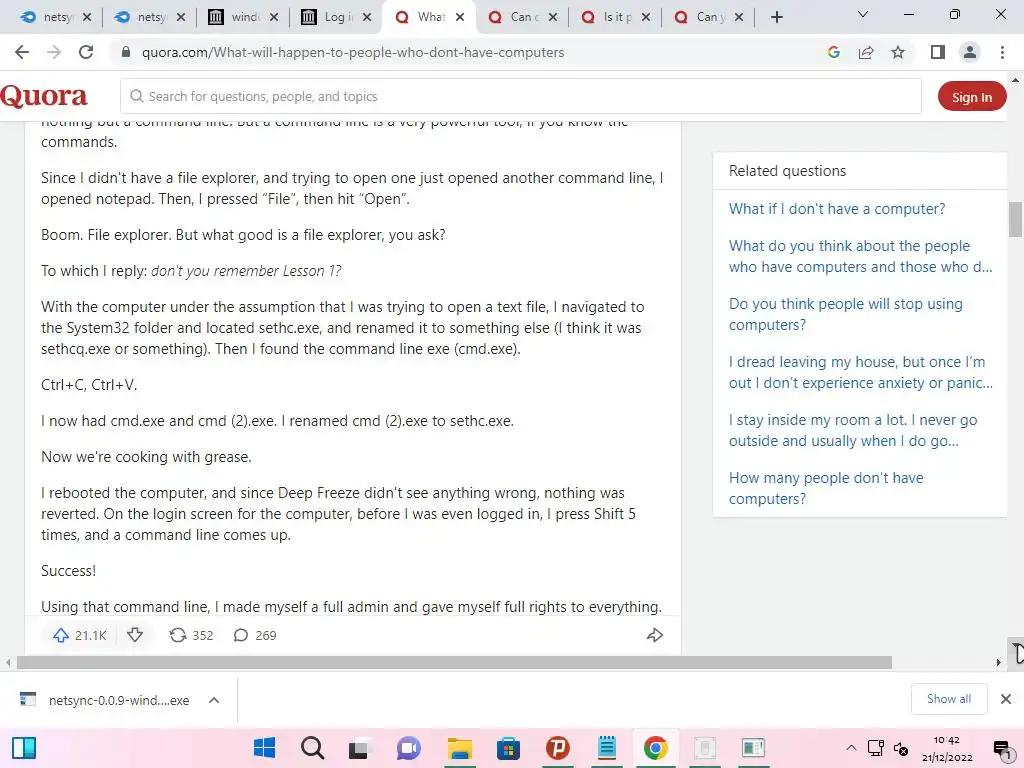Open 'I dread leaving my house' question

point(861,372)
